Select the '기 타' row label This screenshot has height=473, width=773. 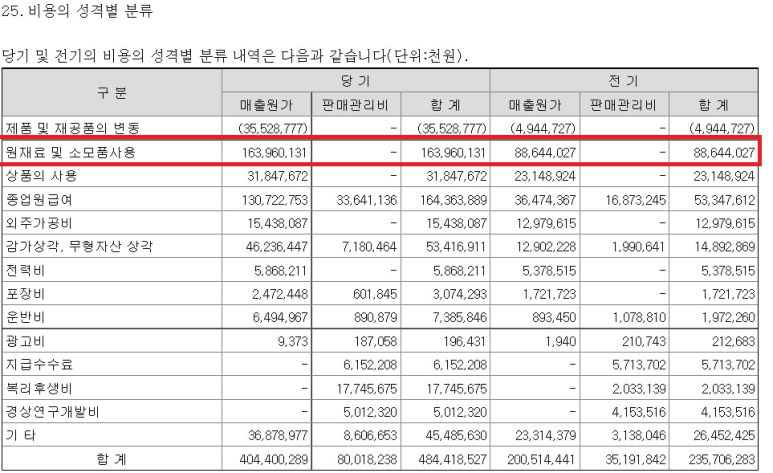tap(21, 435)
